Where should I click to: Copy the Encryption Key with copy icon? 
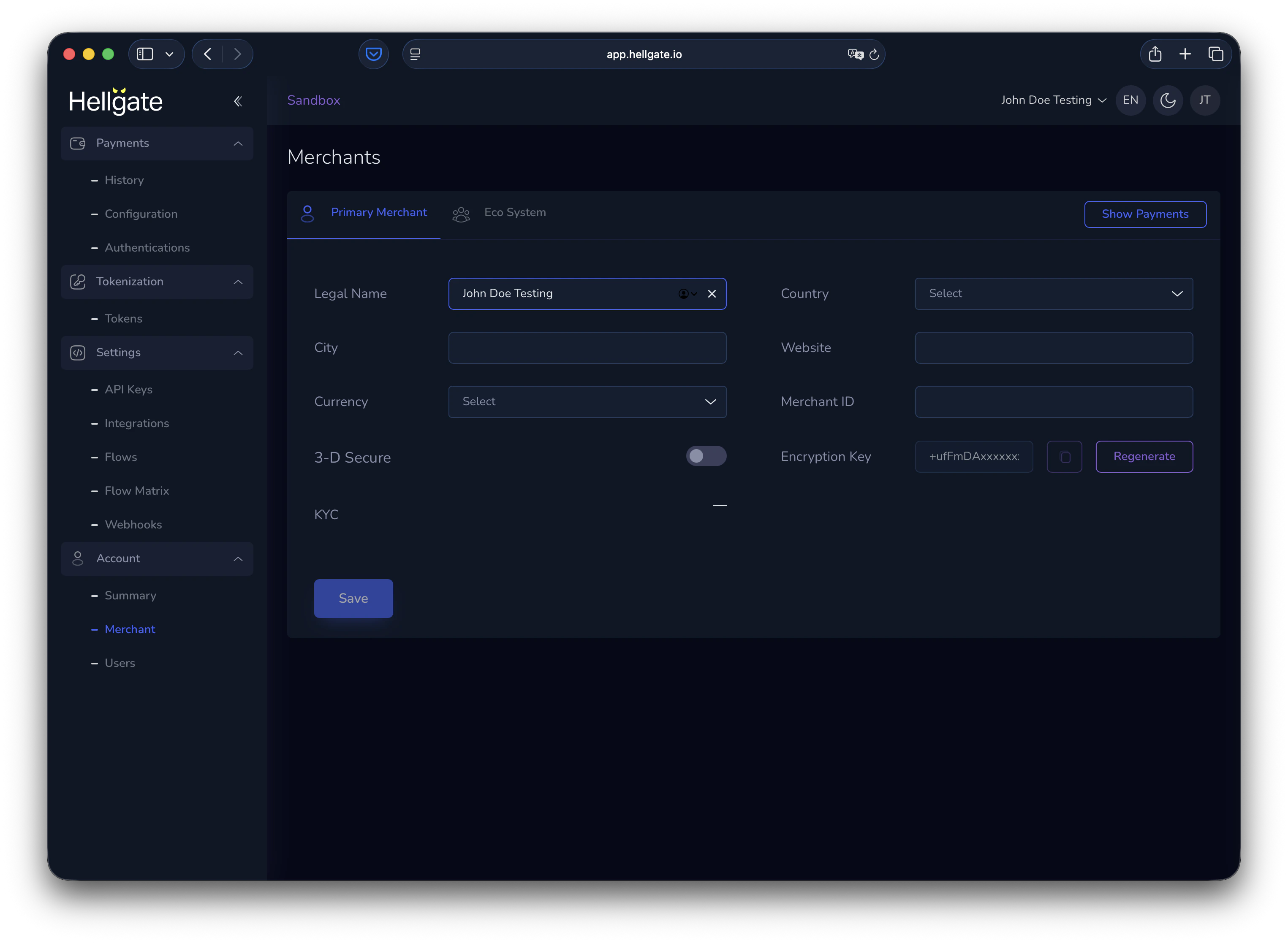1064,457
